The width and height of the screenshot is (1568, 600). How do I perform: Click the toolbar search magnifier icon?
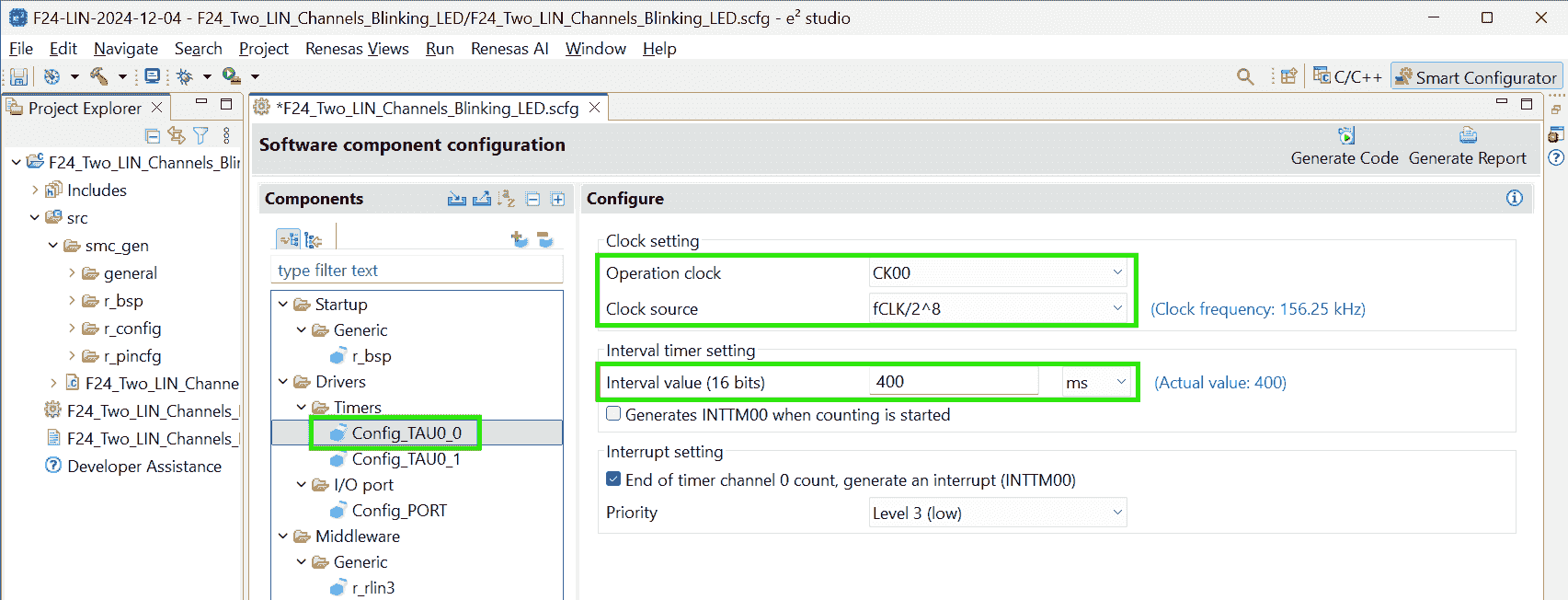coord(1245,77)
